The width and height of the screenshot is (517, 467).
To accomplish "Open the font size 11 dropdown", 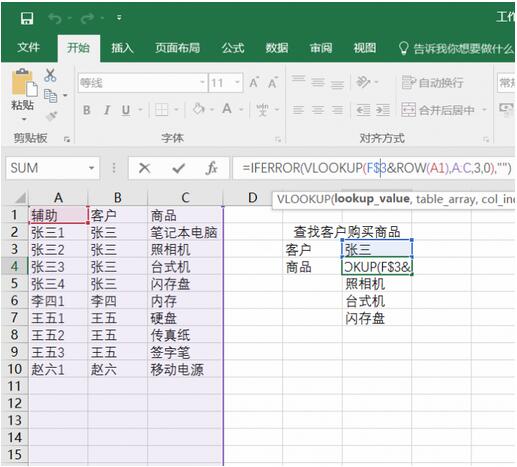I will coord(237,82).
